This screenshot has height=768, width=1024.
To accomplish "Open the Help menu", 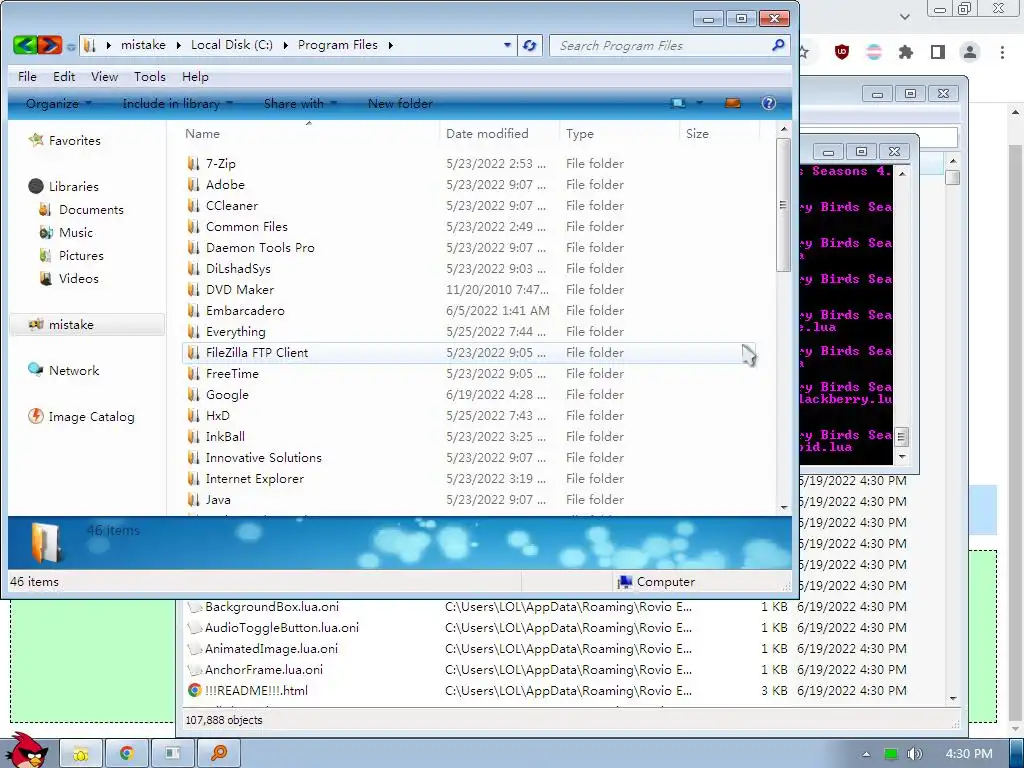I will pos(195,76).
